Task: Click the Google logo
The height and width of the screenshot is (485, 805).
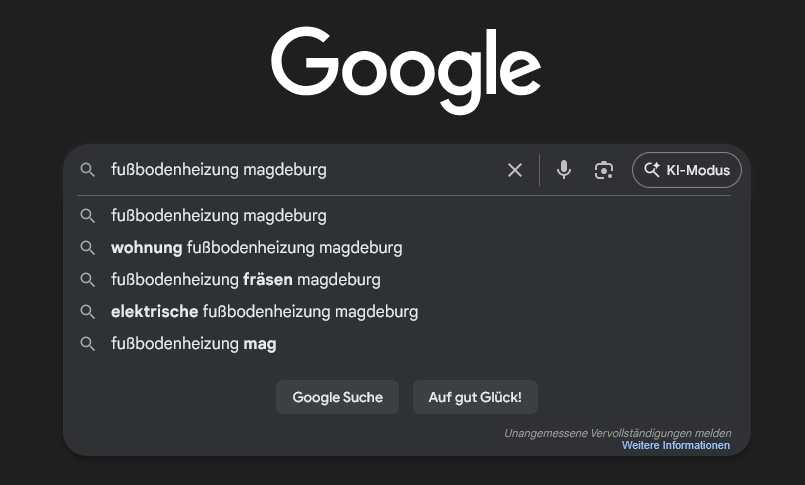Action: (x=405, y=70)
